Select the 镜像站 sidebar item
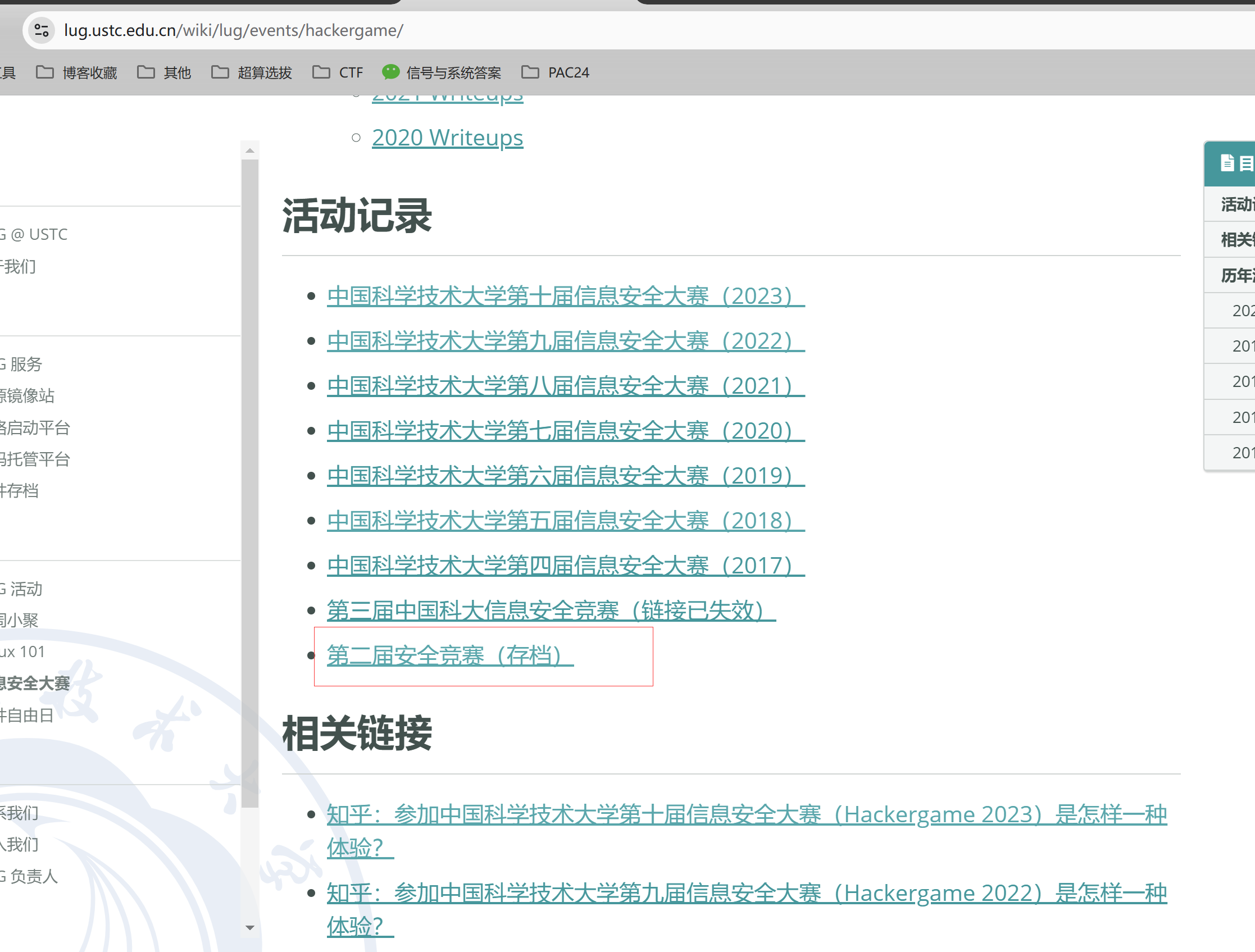 (27, 395)
